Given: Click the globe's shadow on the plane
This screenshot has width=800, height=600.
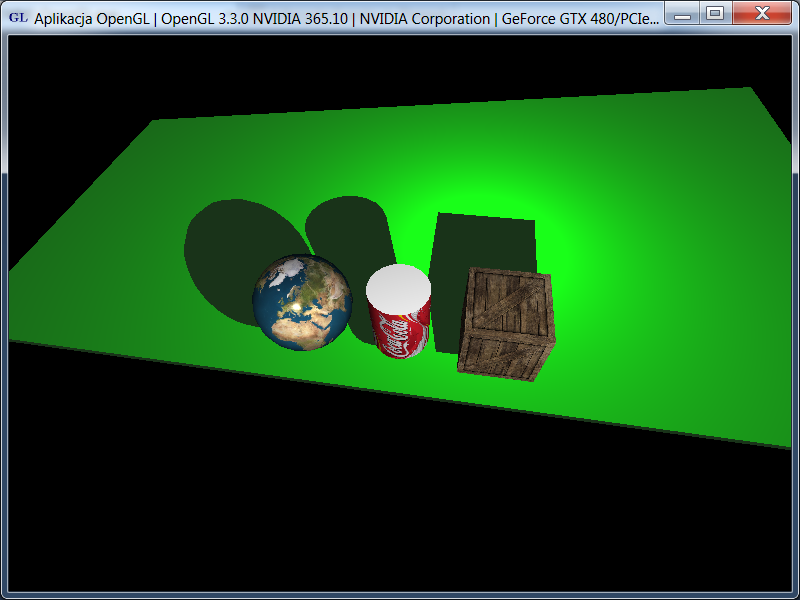Looking at the screenshot, I should coord(225,250).
